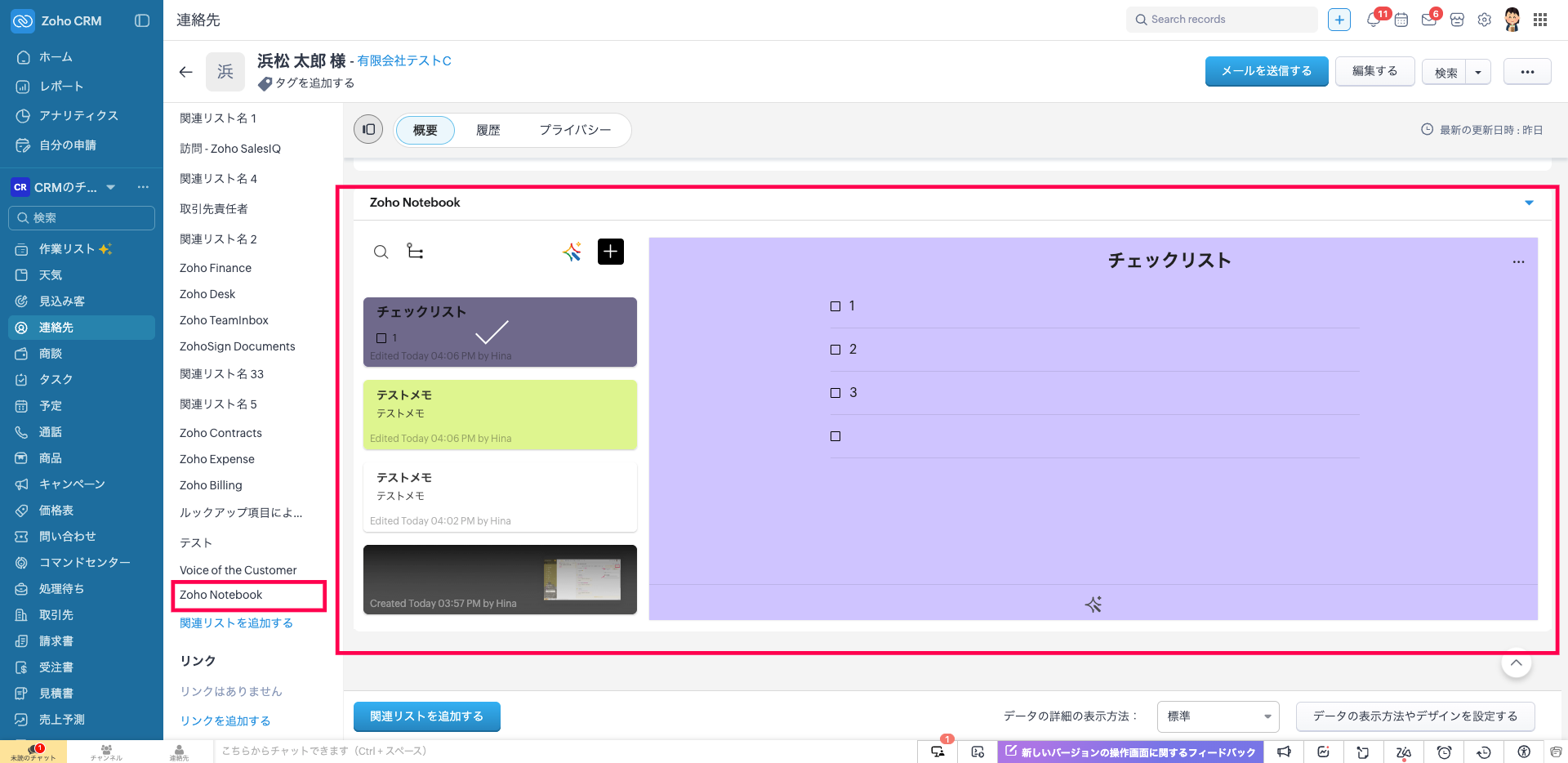
Task: Check checklist item 2 checkbox
Action: pos(835,350)
